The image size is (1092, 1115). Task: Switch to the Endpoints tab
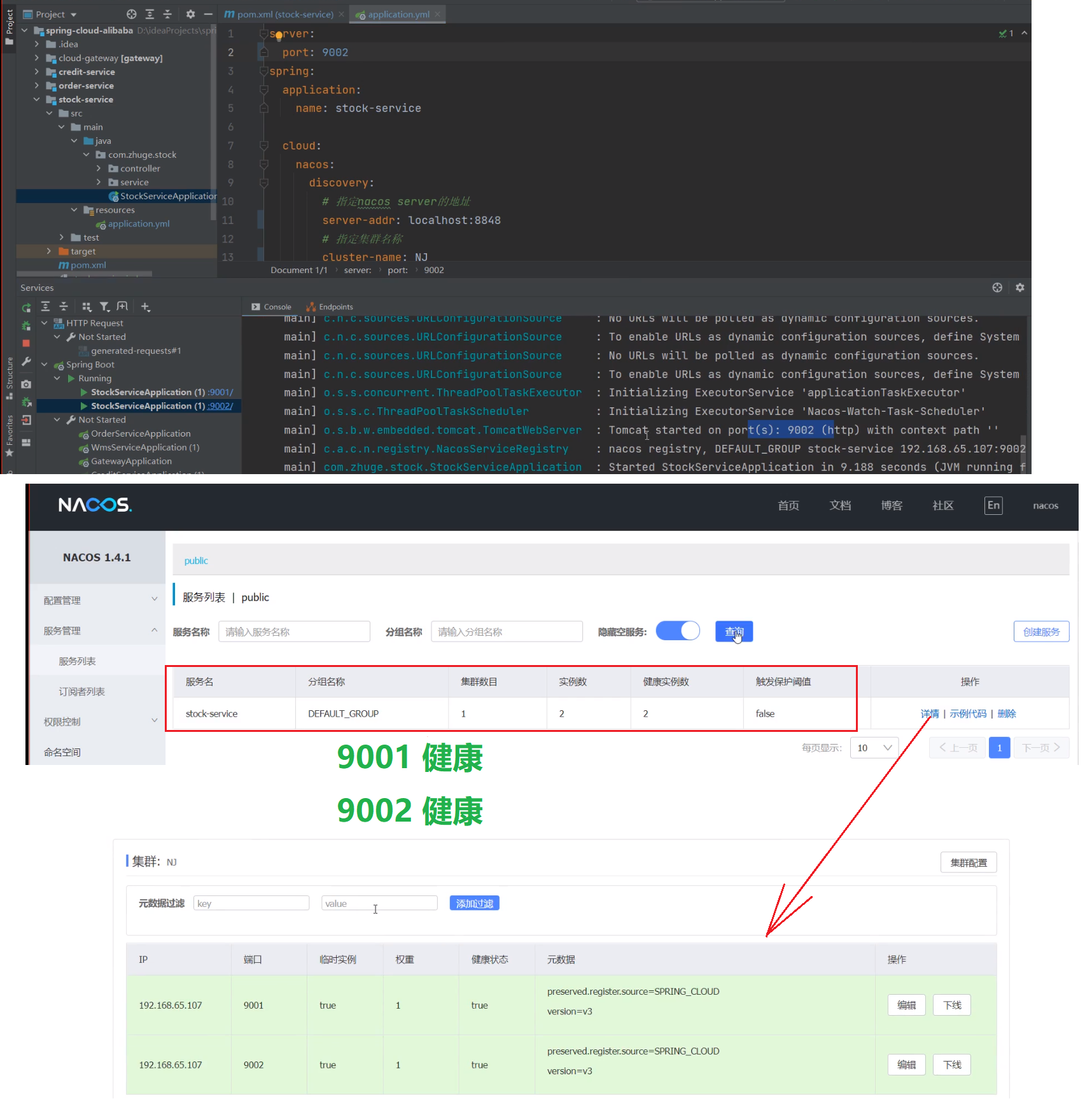330,307
